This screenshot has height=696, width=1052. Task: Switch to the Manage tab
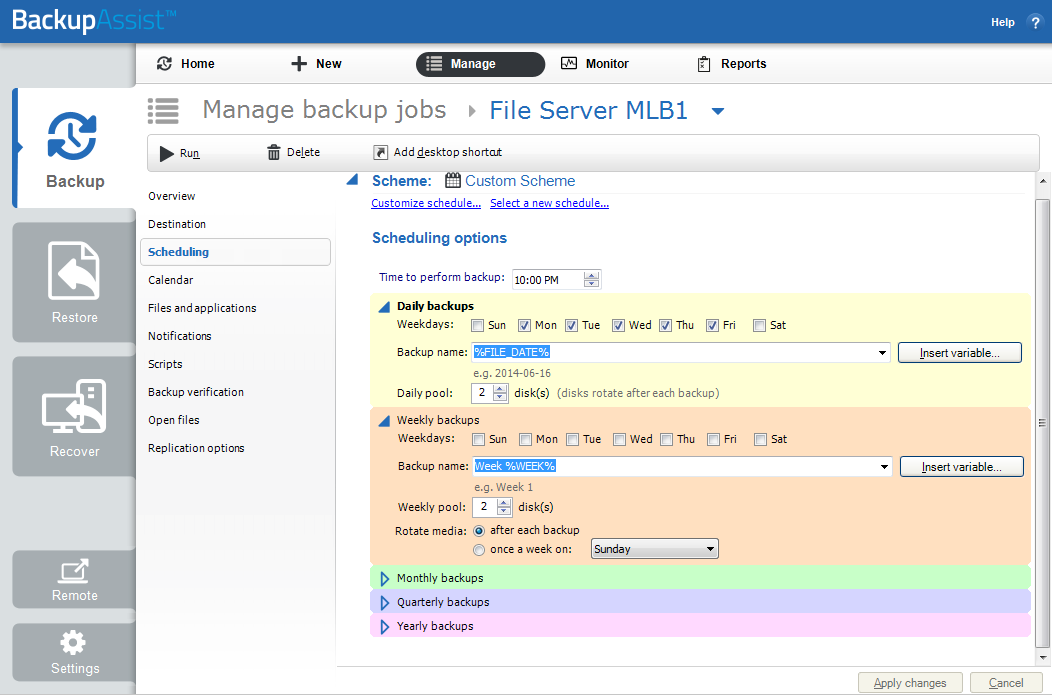click(x=480, y=64)
